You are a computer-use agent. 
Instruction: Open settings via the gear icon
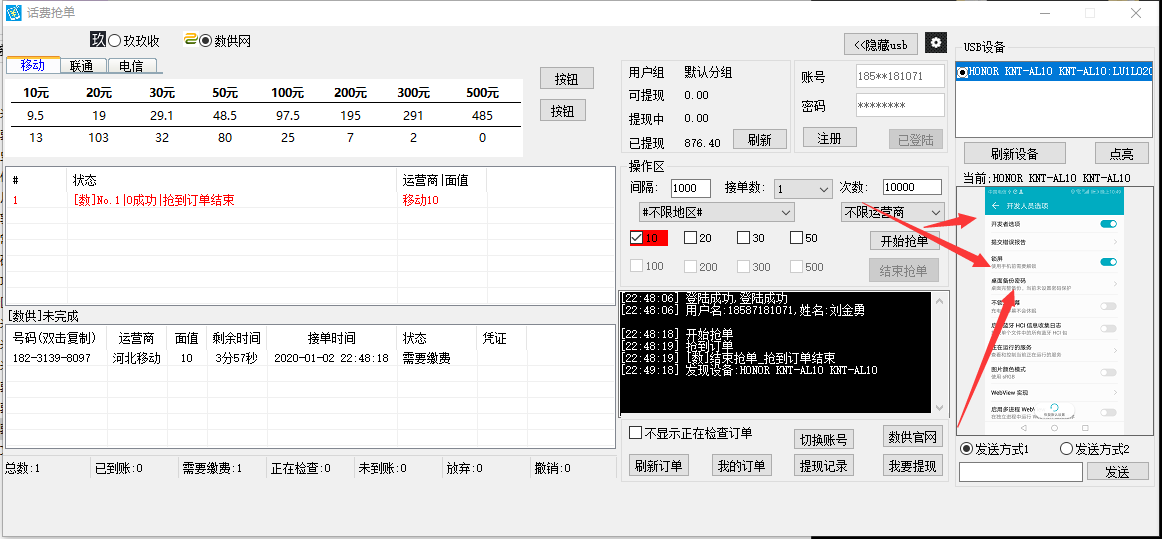(x=935, y=43)
